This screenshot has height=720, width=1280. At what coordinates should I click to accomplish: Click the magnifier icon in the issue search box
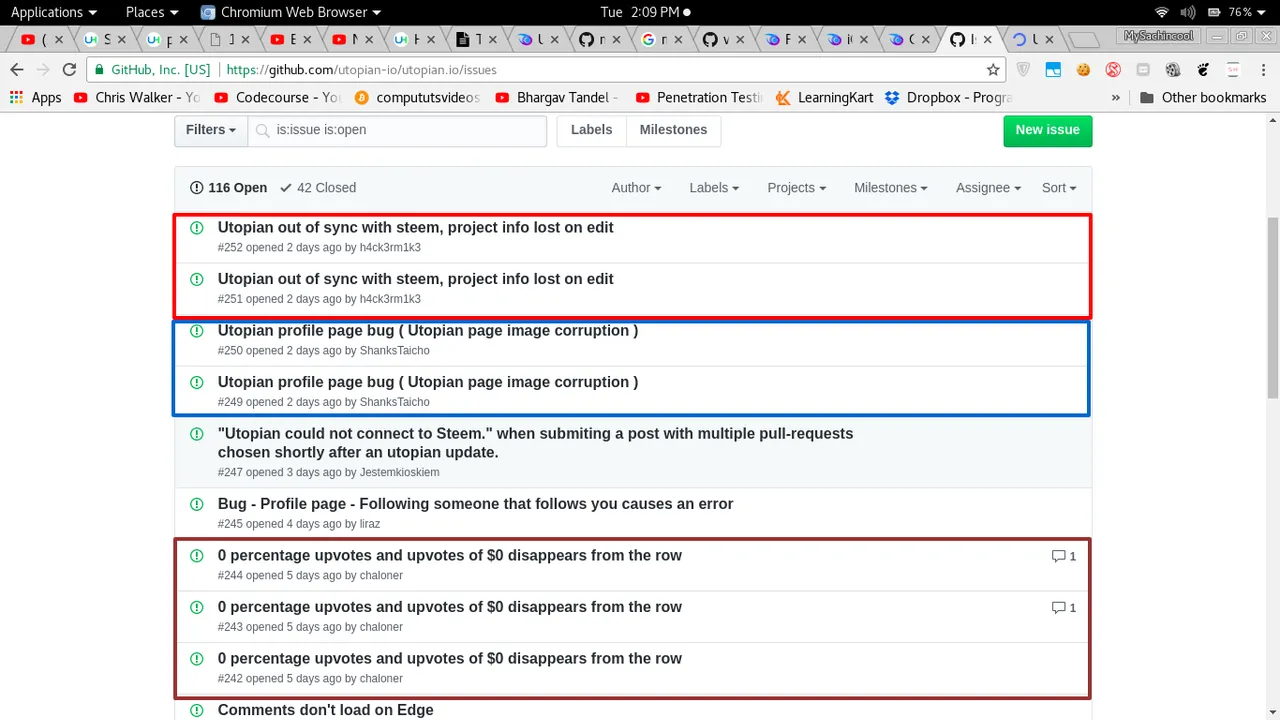[x=263, y=130]
